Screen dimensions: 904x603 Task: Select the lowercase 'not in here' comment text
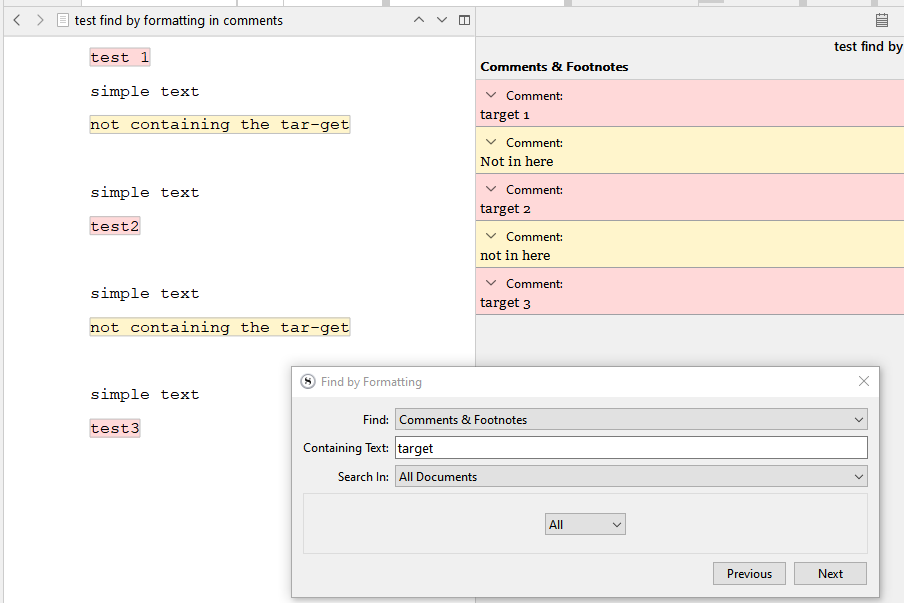pyautogui.click(x=515, y=255)
